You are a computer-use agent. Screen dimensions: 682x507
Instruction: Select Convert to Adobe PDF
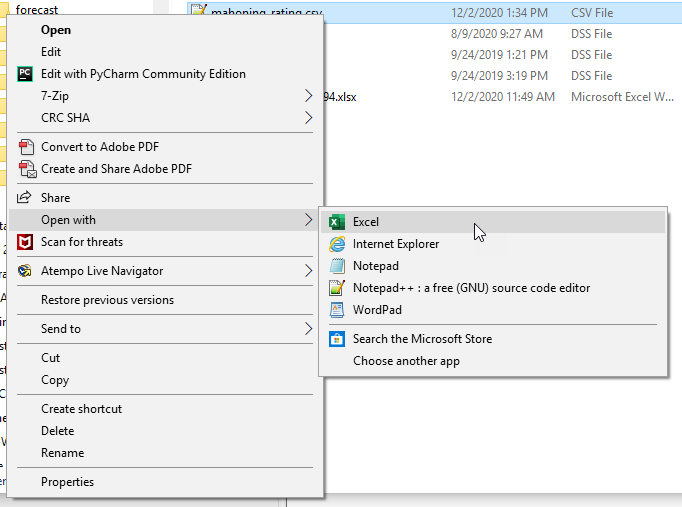(x=165, y=147)
